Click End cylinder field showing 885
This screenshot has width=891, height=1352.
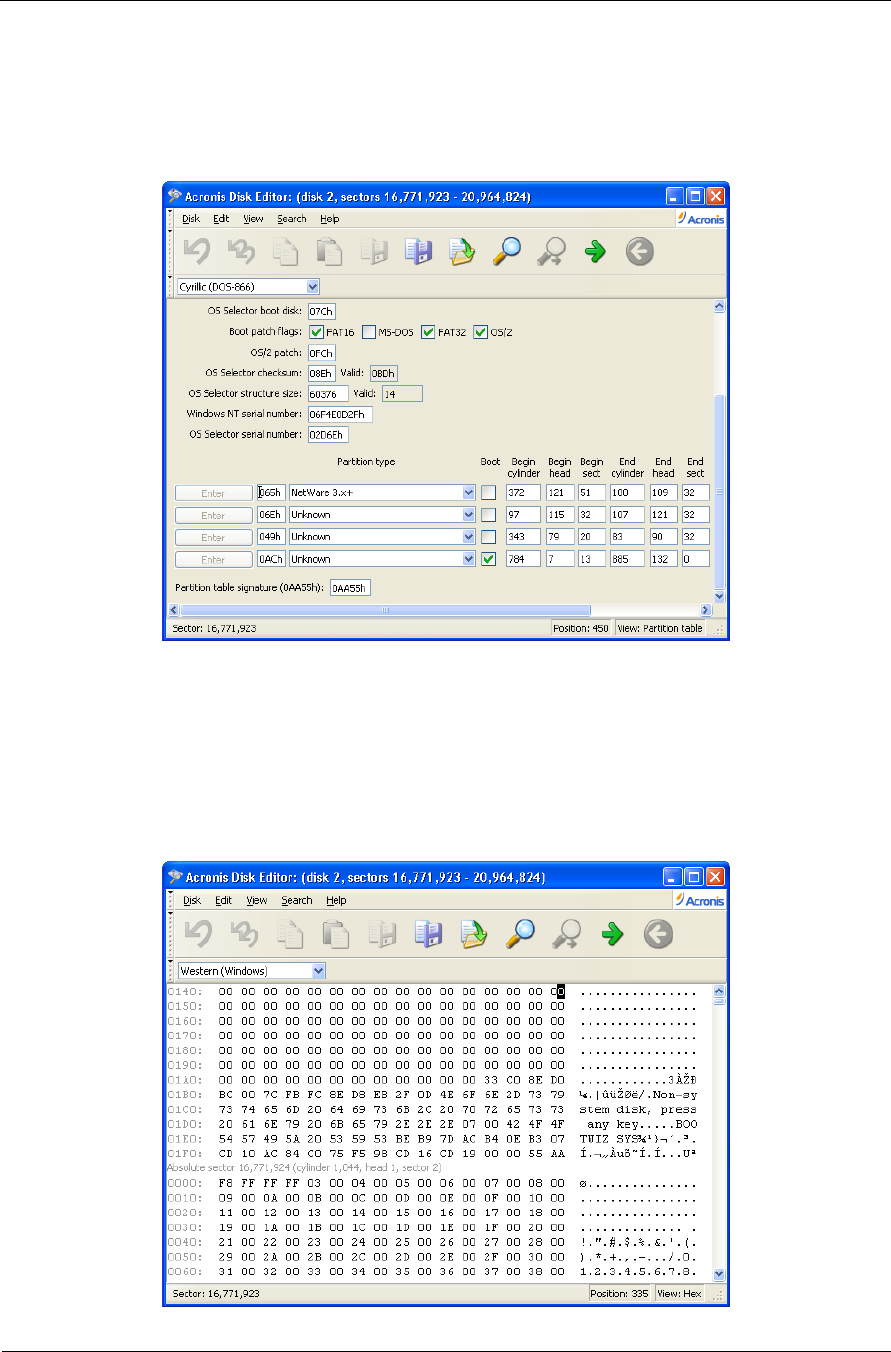628,559
